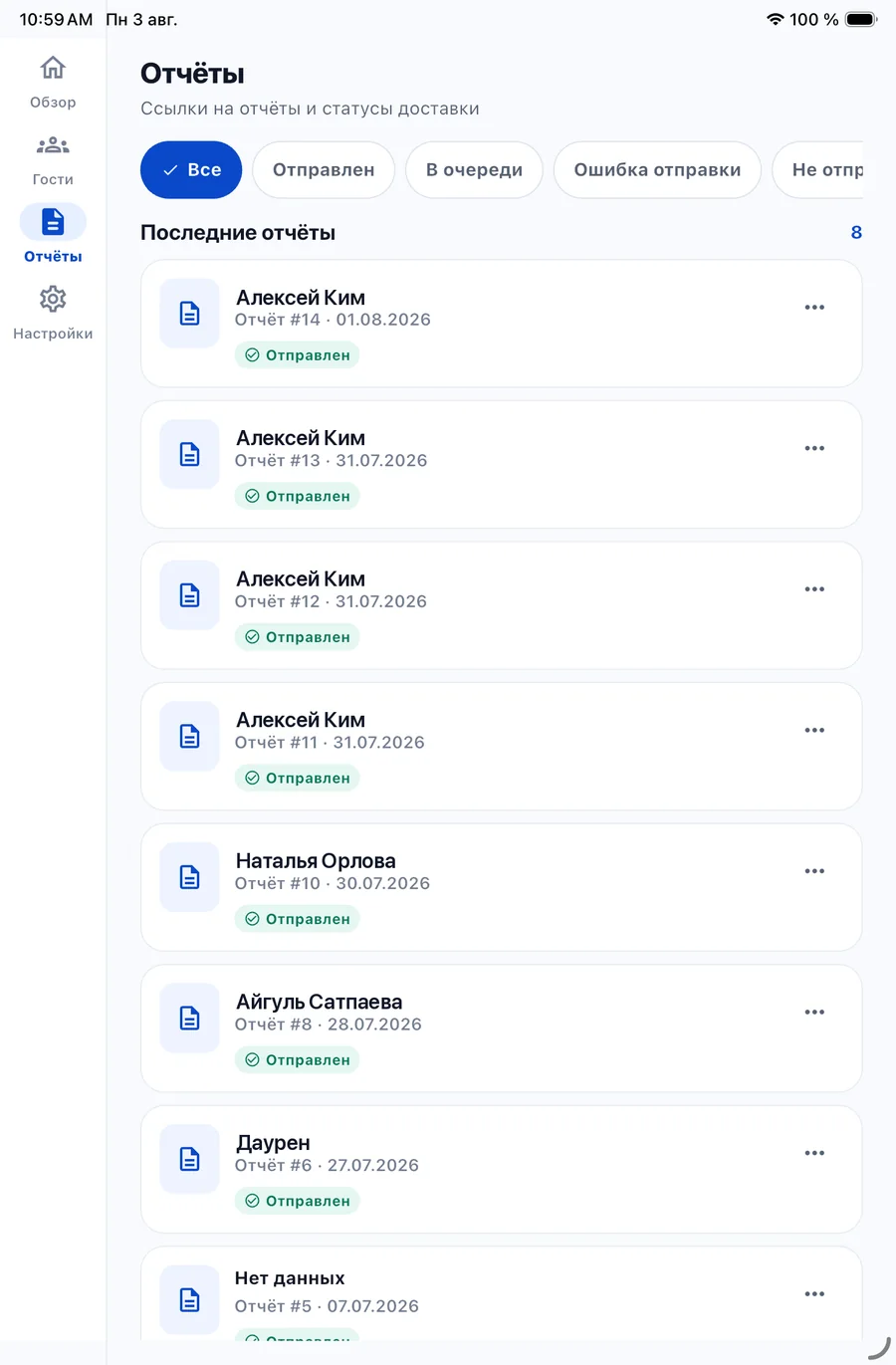Toggle the Все filter chip
This screenshot has height=1365, width=896.
[x=191, y=170]
